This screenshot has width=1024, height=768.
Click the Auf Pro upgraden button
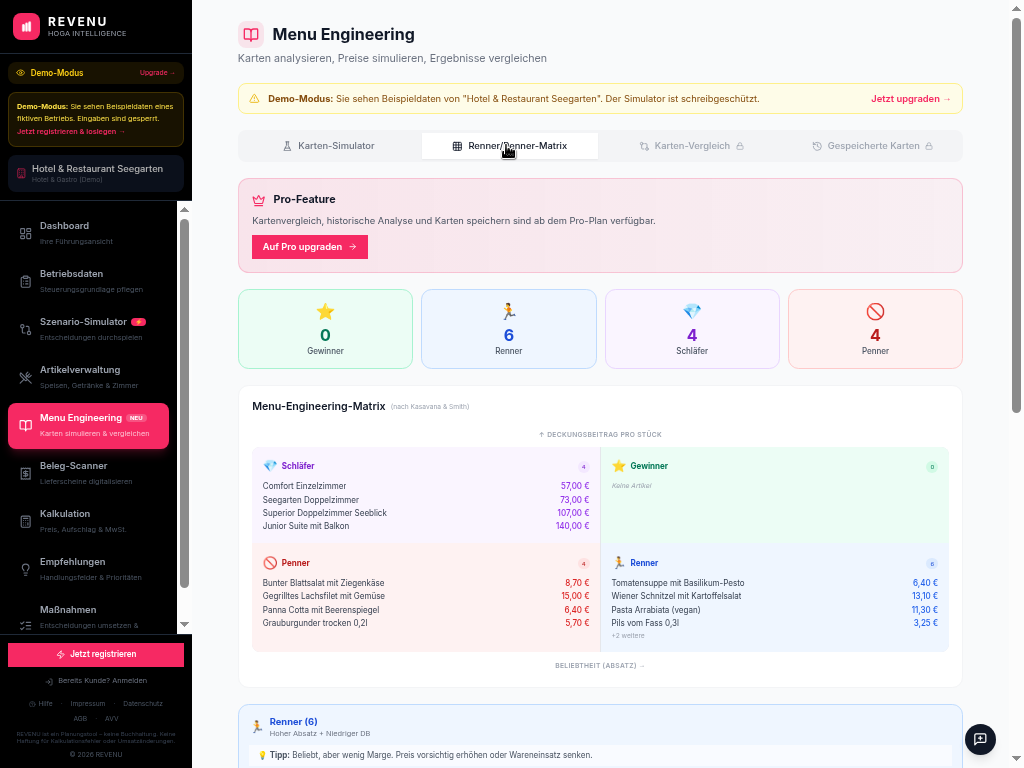tap(309, 246)
